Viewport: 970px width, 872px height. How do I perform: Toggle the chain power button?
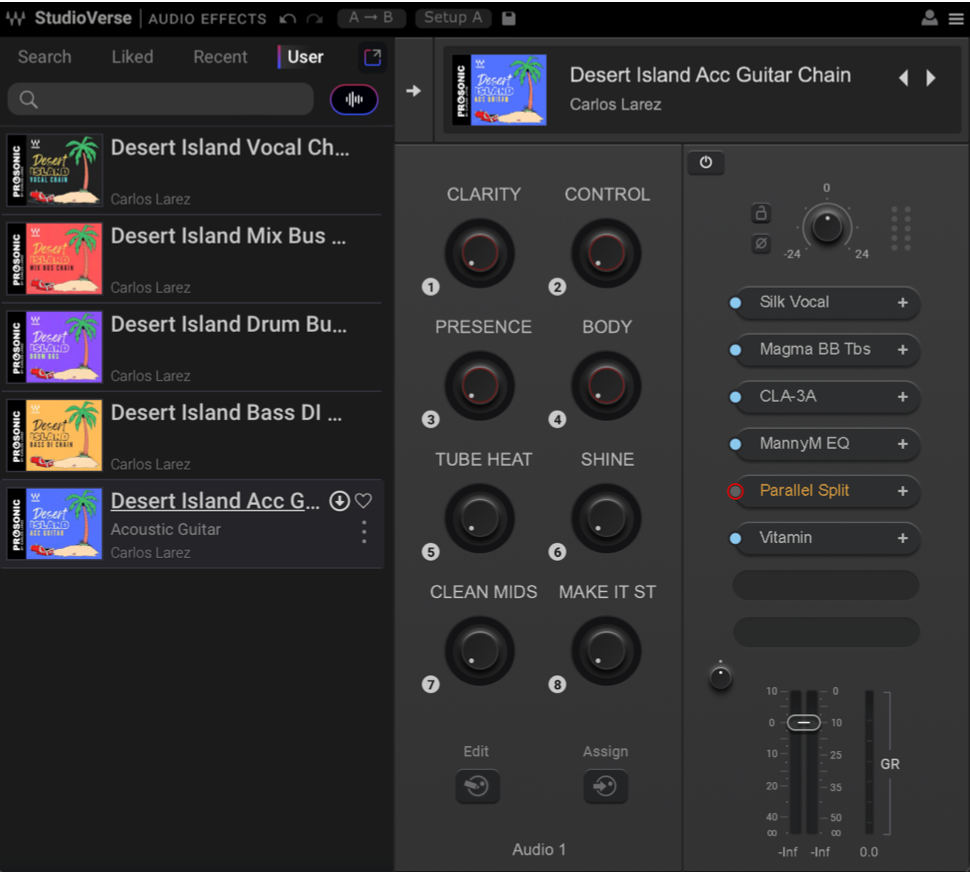(706, 163)
